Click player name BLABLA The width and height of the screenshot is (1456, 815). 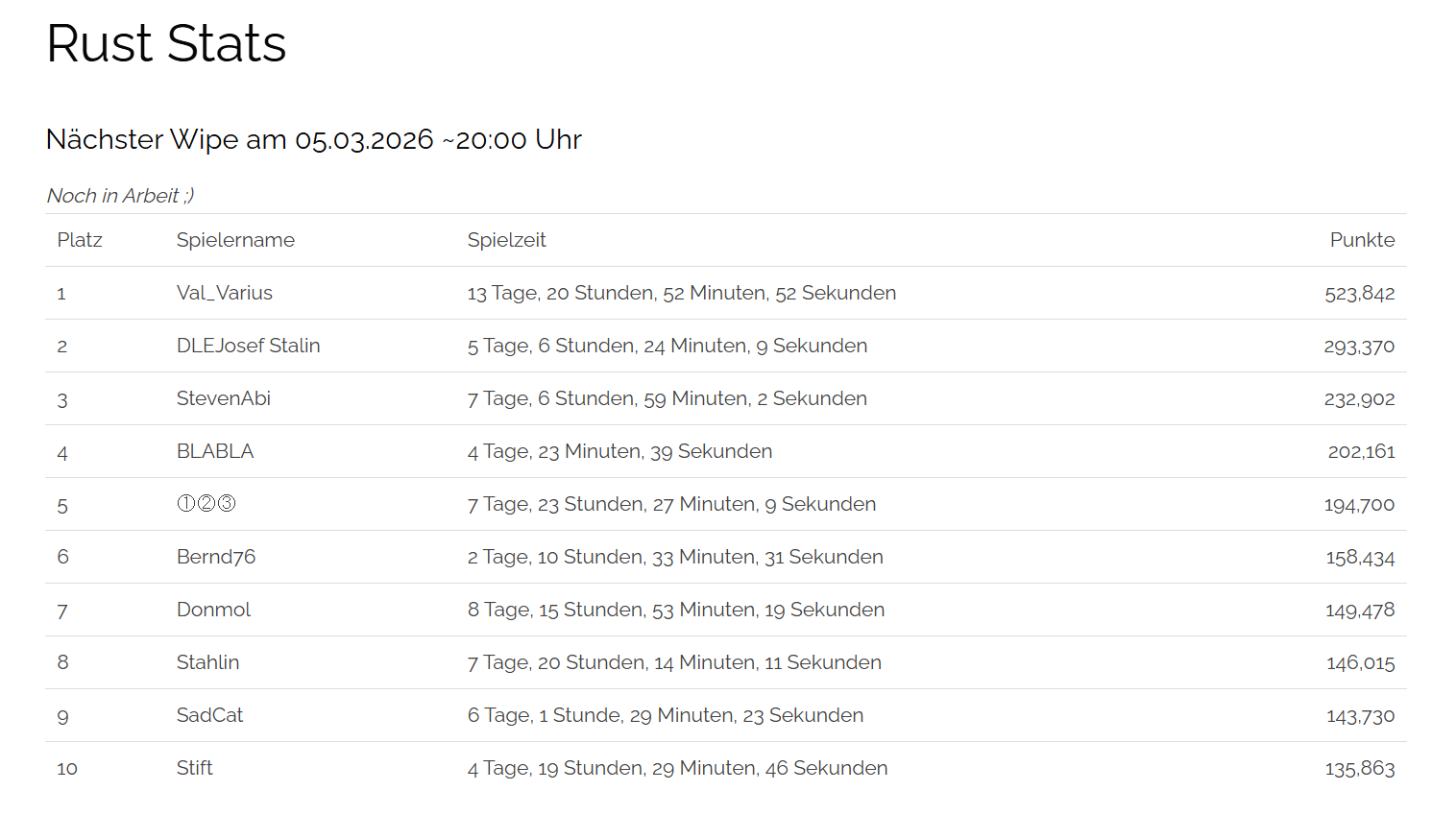click(215, 451)
